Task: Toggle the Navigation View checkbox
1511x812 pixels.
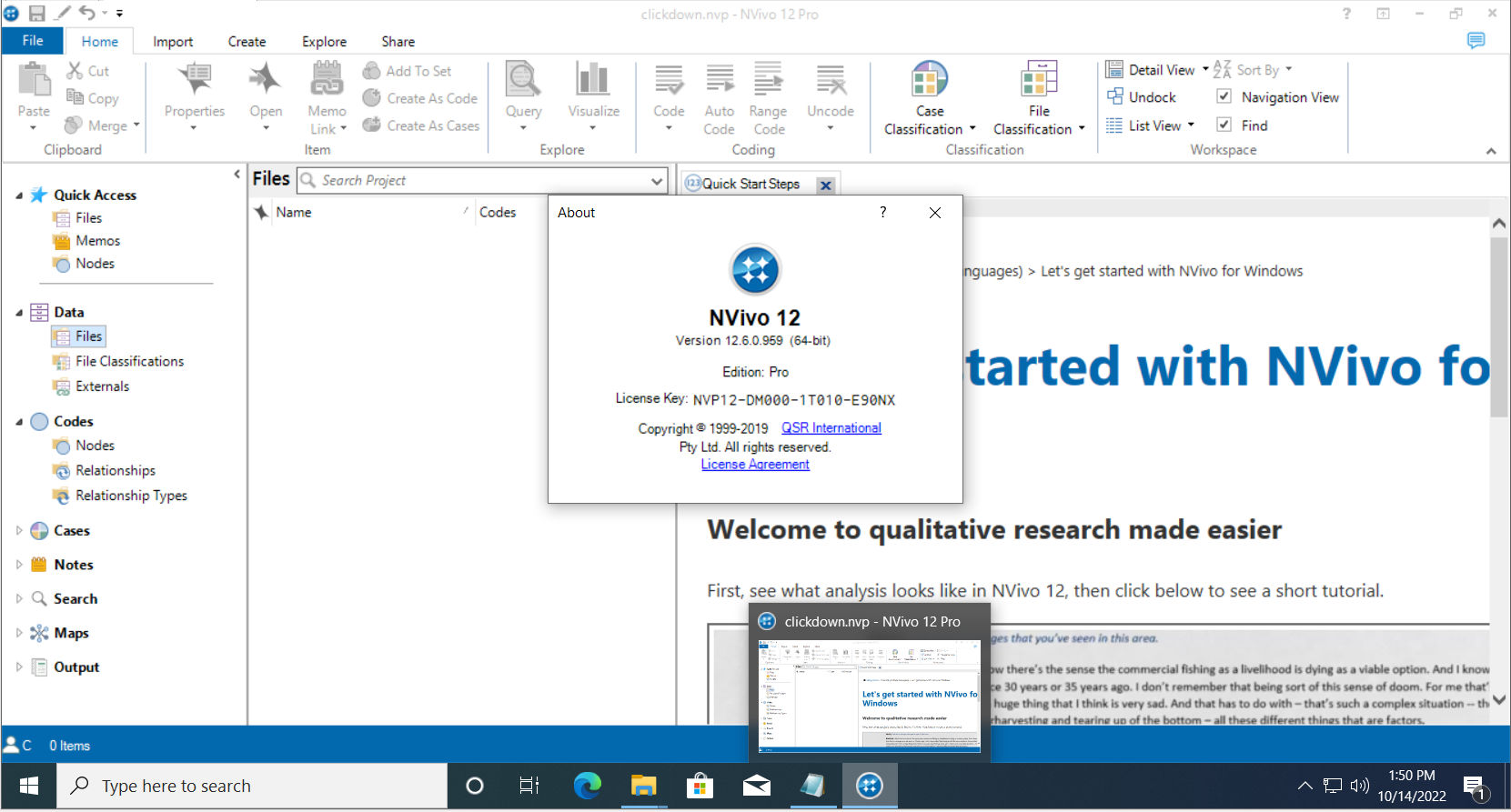Action: (1224, 96)
